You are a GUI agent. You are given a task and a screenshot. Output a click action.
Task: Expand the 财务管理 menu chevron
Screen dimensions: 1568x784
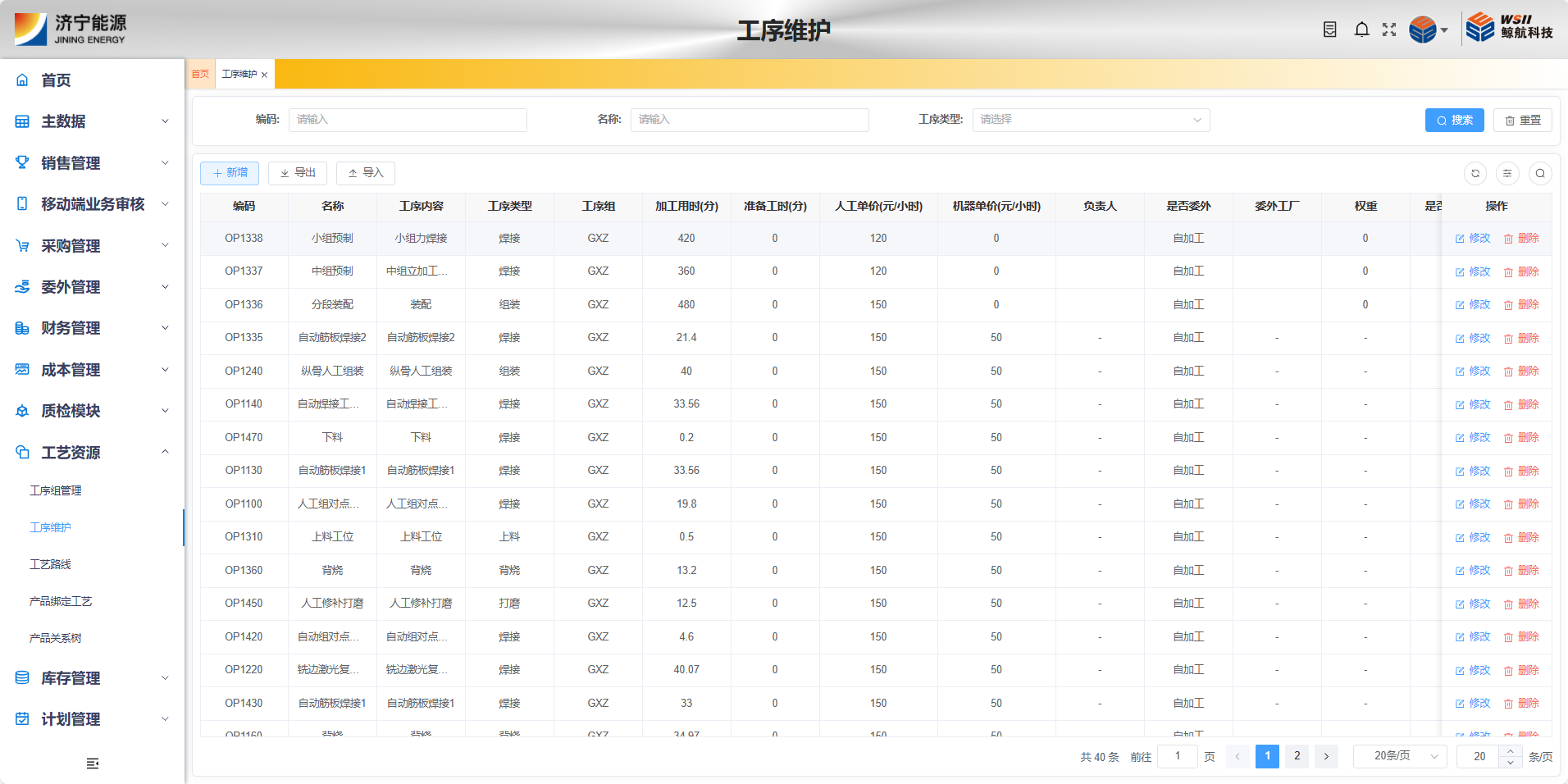click(165, 328)
